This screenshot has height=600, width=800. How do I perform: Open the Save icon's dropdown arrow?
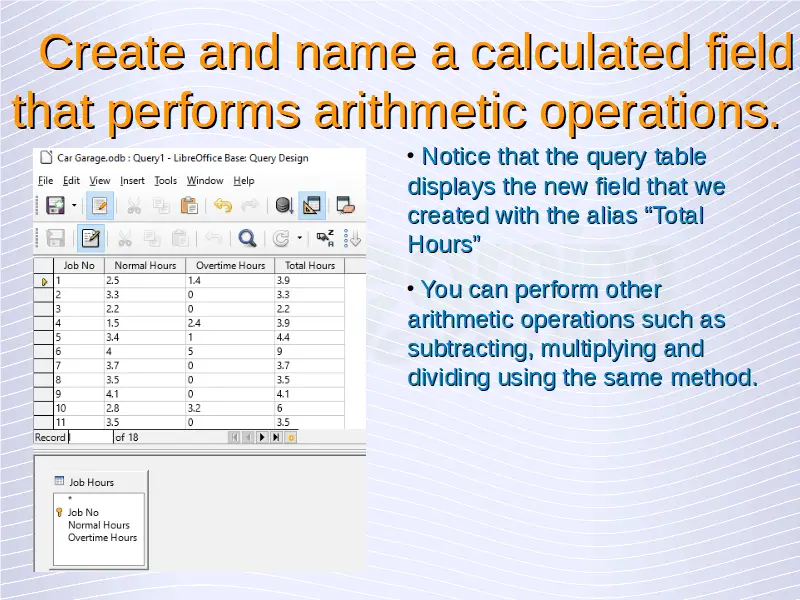click(74, 206)
